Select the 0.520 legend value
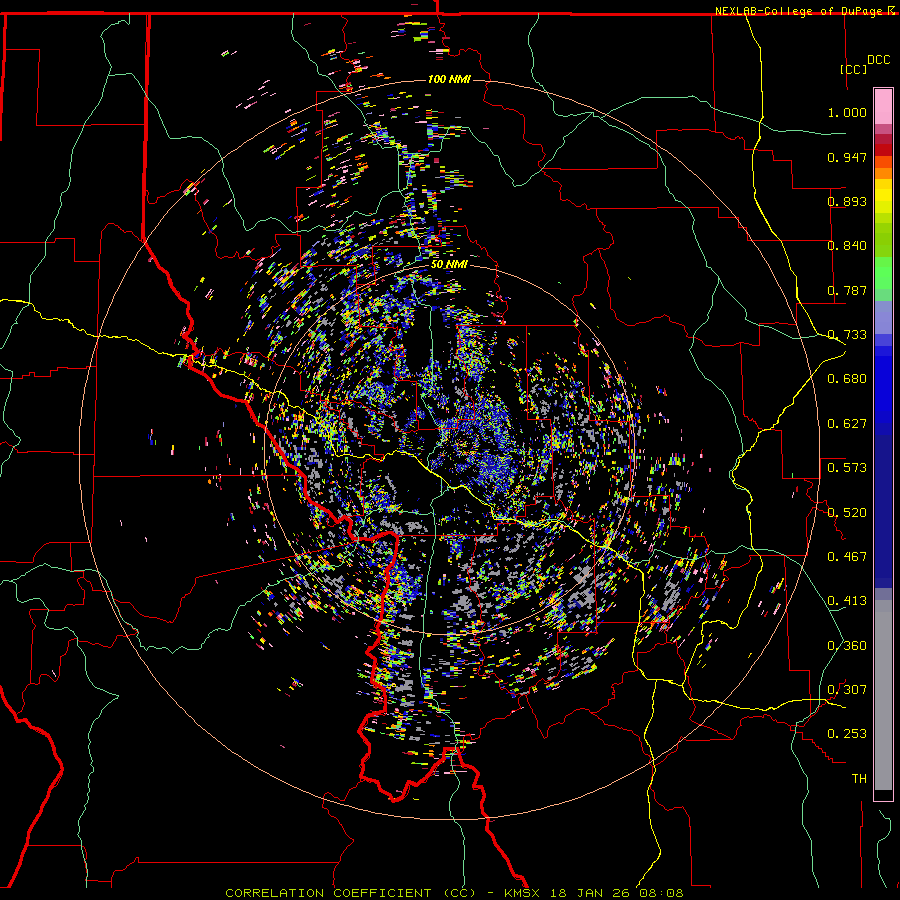The image size is (900, 900). pos(847,513)
